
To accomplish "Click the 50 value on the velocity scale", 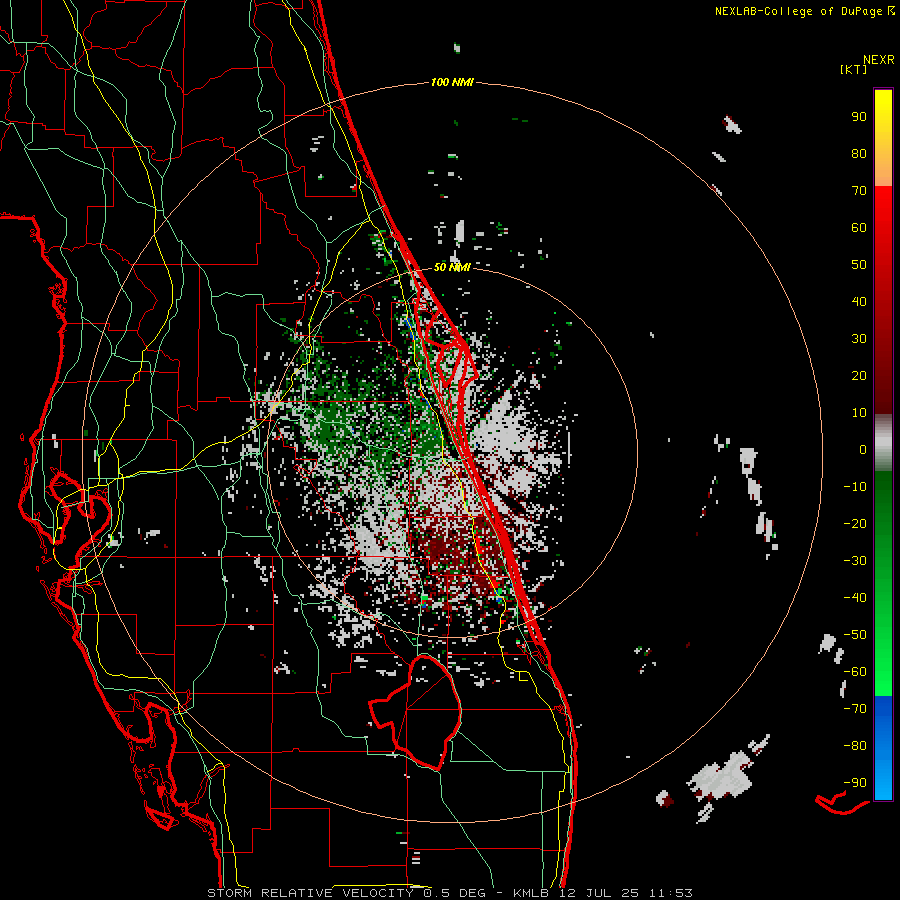I will coord(859,265).
